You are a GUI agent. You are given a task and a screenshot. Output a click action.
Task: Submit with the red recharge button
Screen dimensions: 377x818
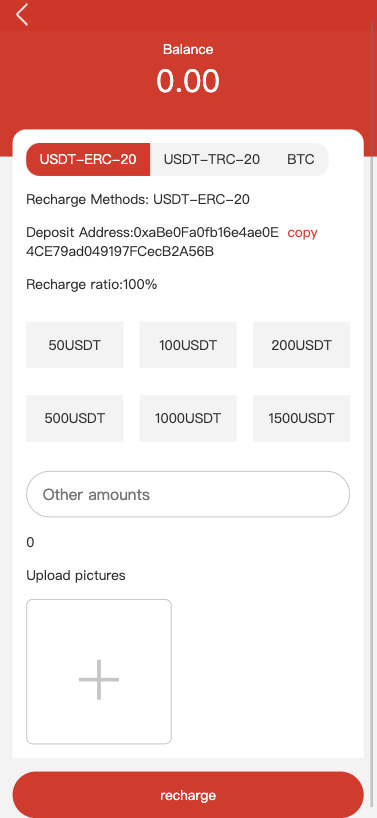188,795
